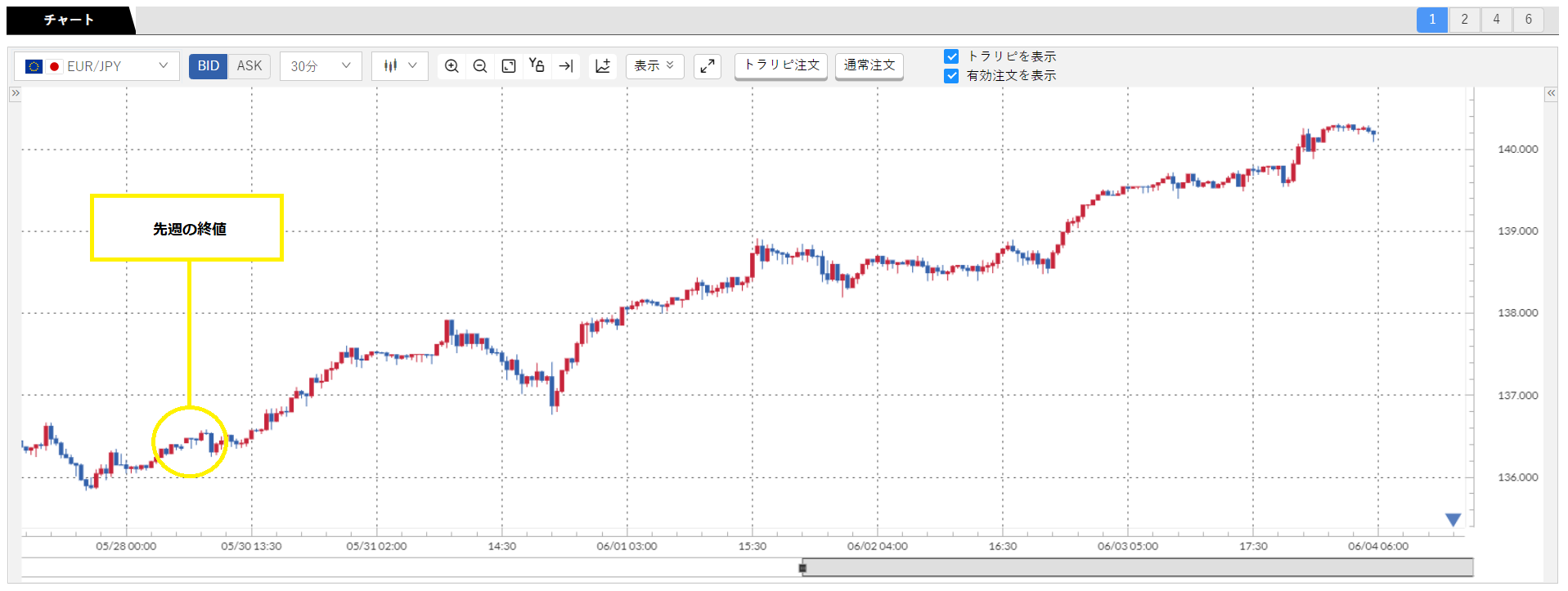
Task: Zoom in on the chart
Action: pyautogui.click(x=452, y=66)
